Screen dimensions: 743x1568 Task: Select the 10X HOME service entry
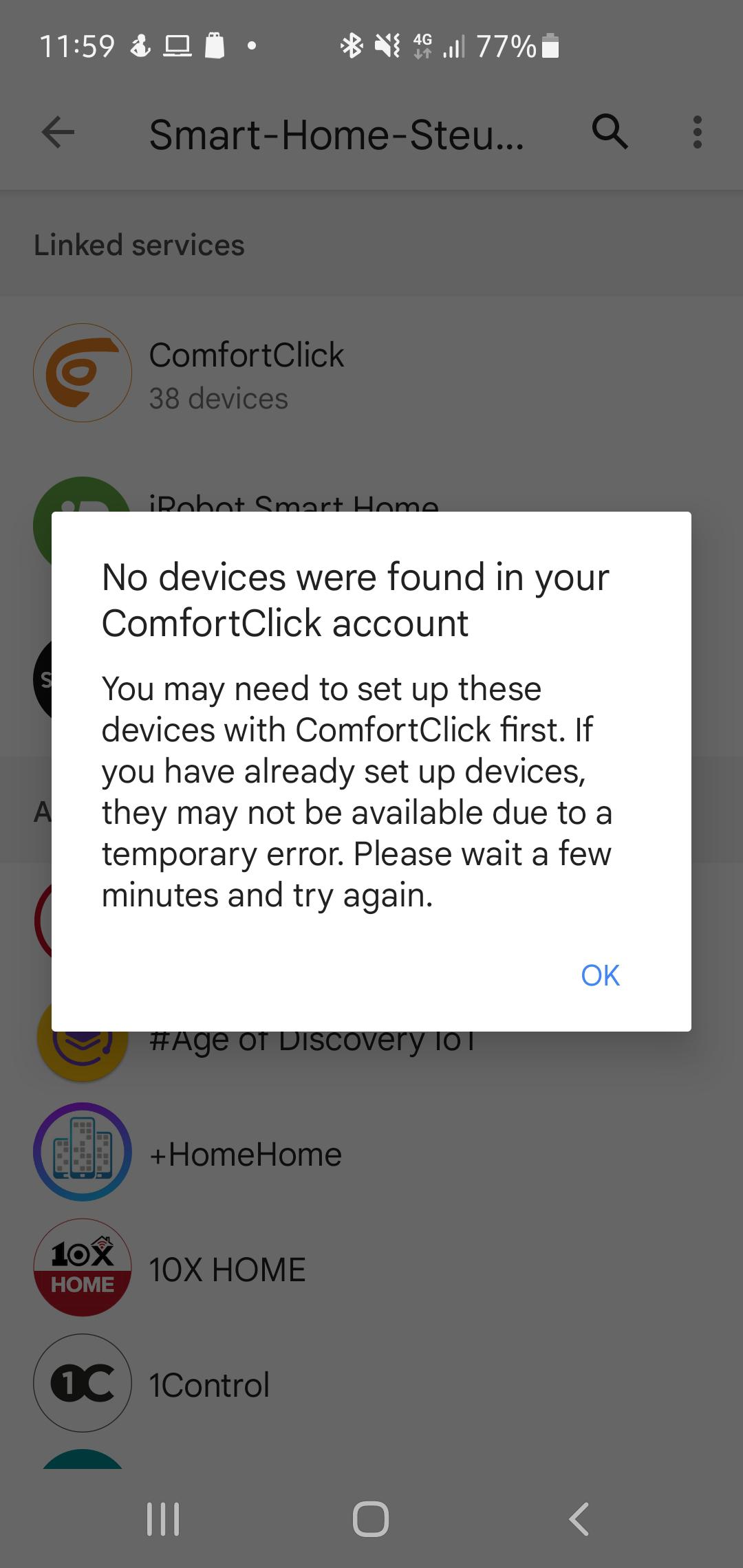pyautogui.click(x=371, y=1269)
